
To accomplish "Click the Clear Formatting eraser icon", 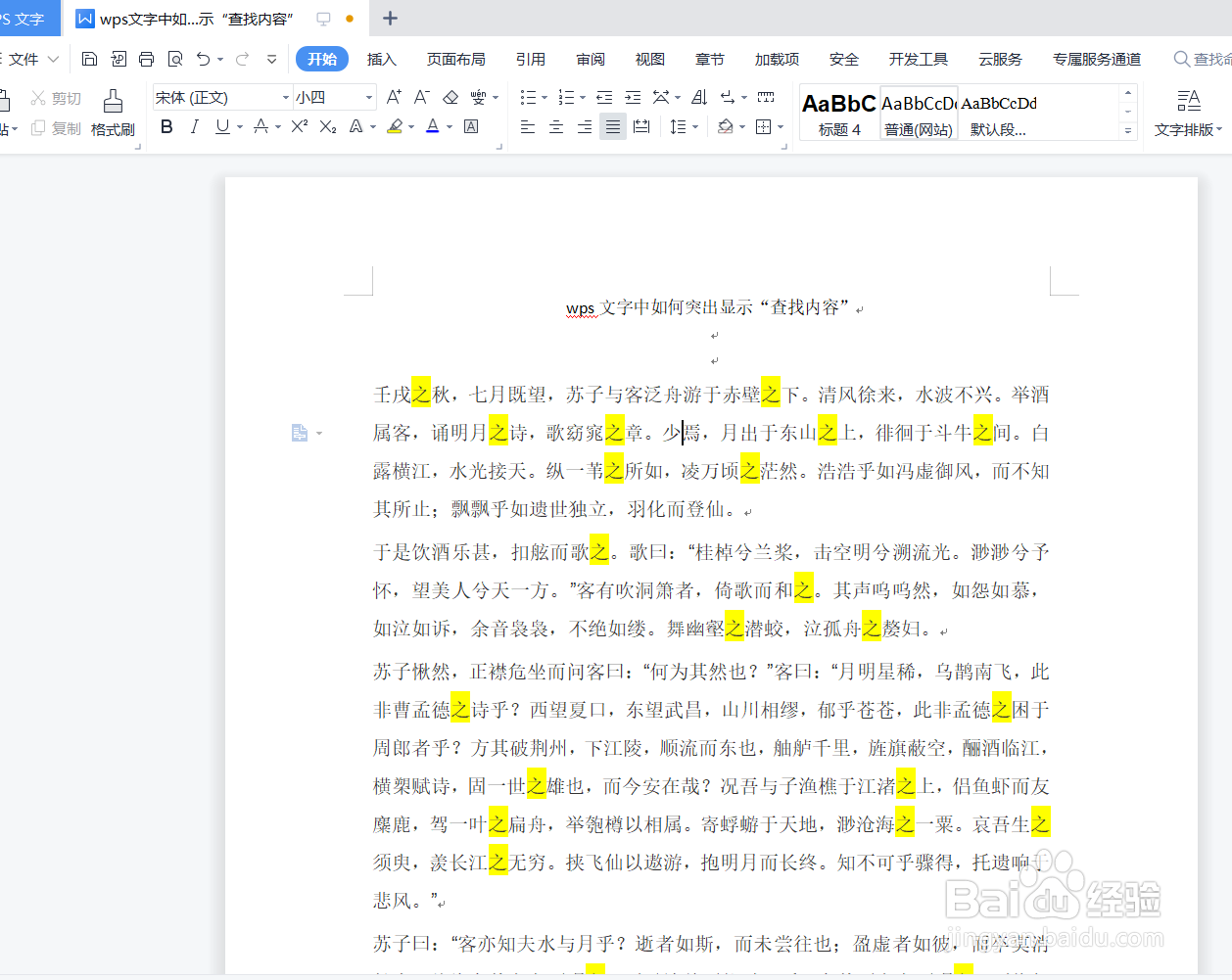I will pos(450,97).
